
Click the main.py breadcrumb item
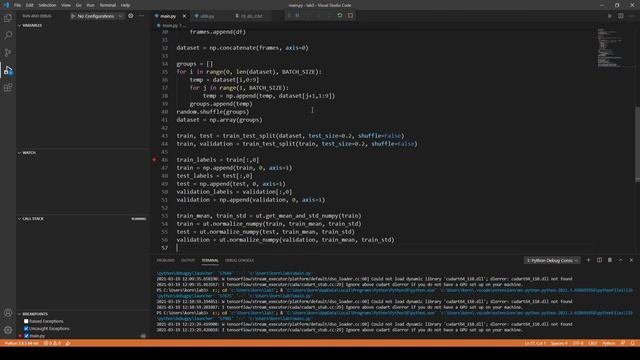(169, 25)
